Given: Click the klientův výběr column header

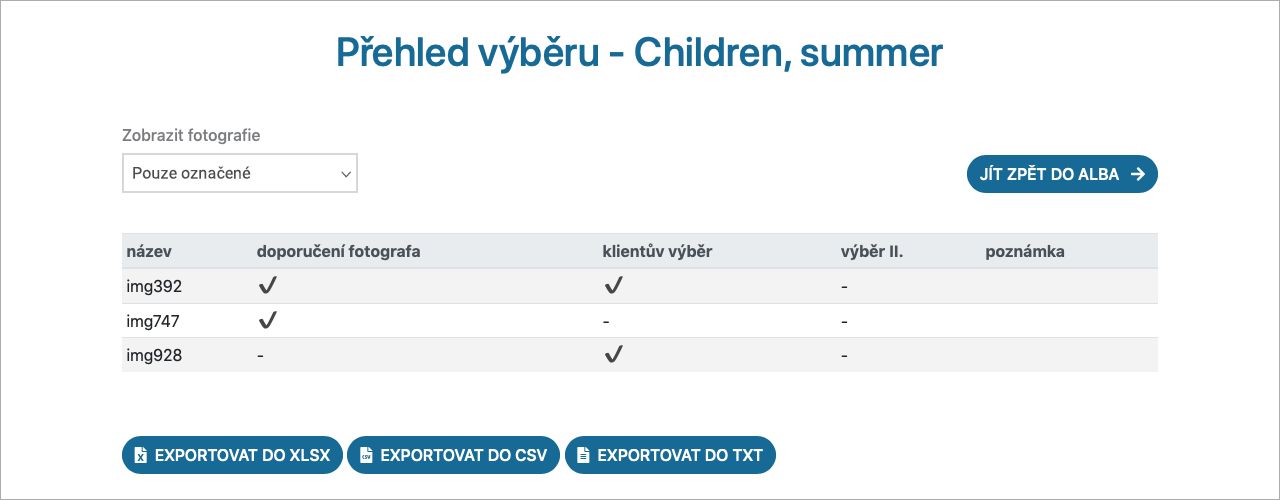Looking at the screenshot, I should (657, 252).
